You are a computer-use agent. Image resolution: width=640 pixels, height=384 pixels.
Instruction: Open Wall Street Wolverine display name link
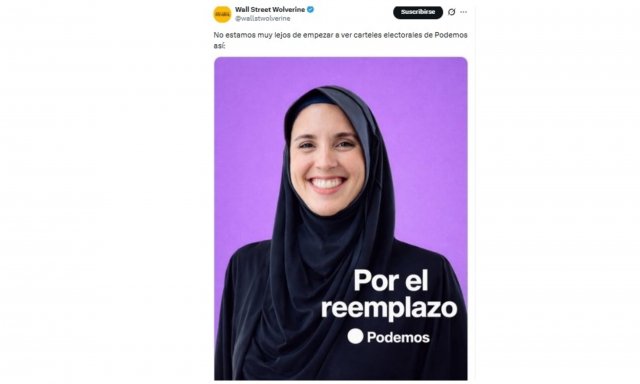pyautogui.click(x=270, y=9)
